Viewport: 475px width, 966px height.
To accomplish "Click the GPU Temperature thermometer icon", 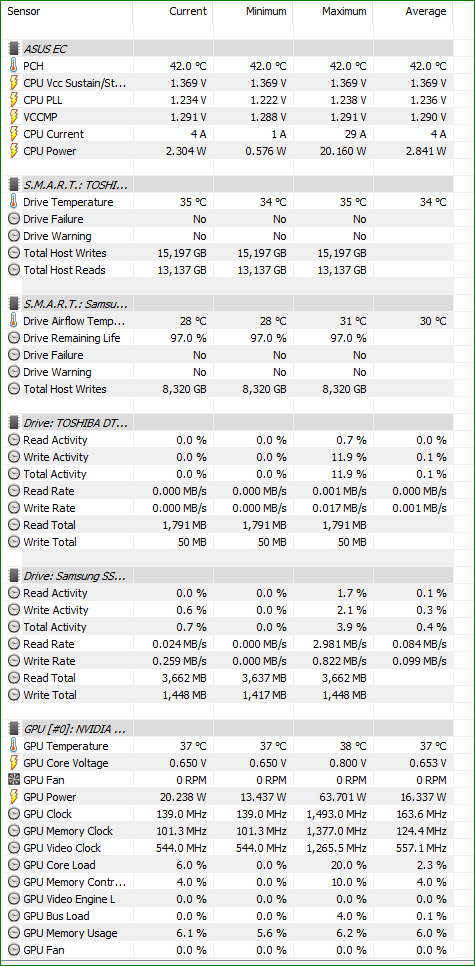I will (x=14, y=746).
